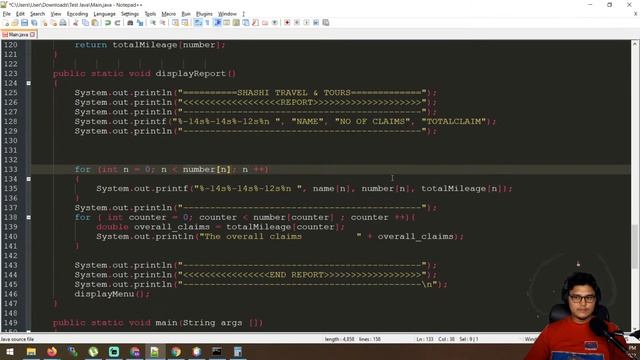Click the Open file toolbar icon
The height and width of the screenshot is (360, 640).
[15, 22]
